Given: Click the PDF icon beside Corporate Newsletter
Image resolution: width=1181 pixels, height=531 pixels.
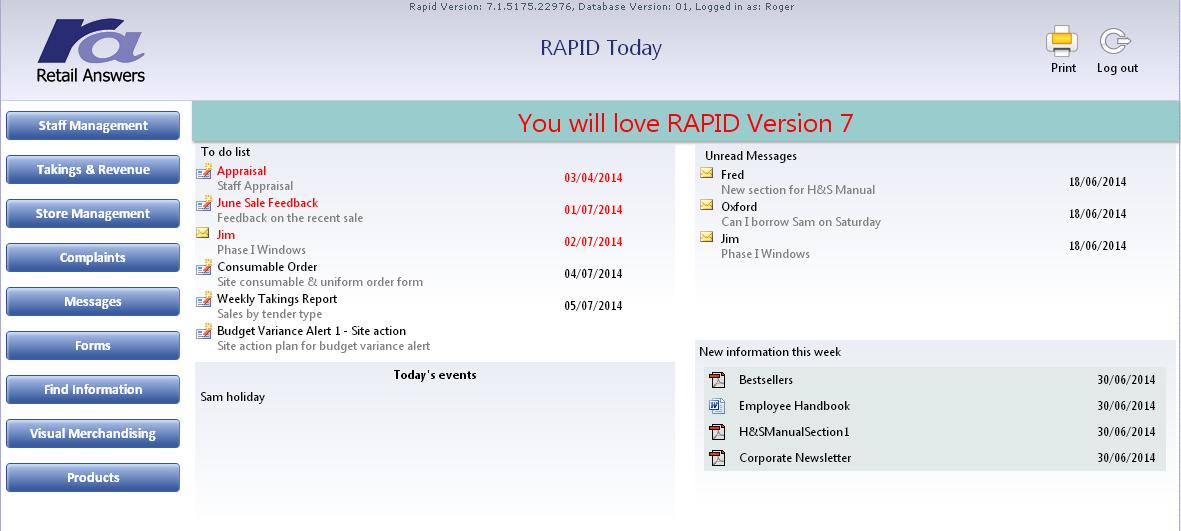Looking at the screenshot, I should click(717, 458).
